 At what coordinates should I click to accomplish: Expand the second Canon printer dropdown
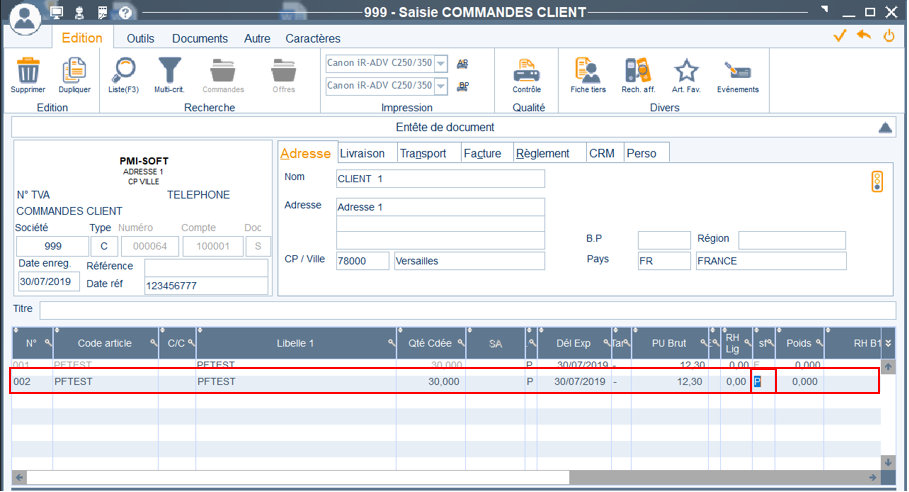tap(441, 86)
